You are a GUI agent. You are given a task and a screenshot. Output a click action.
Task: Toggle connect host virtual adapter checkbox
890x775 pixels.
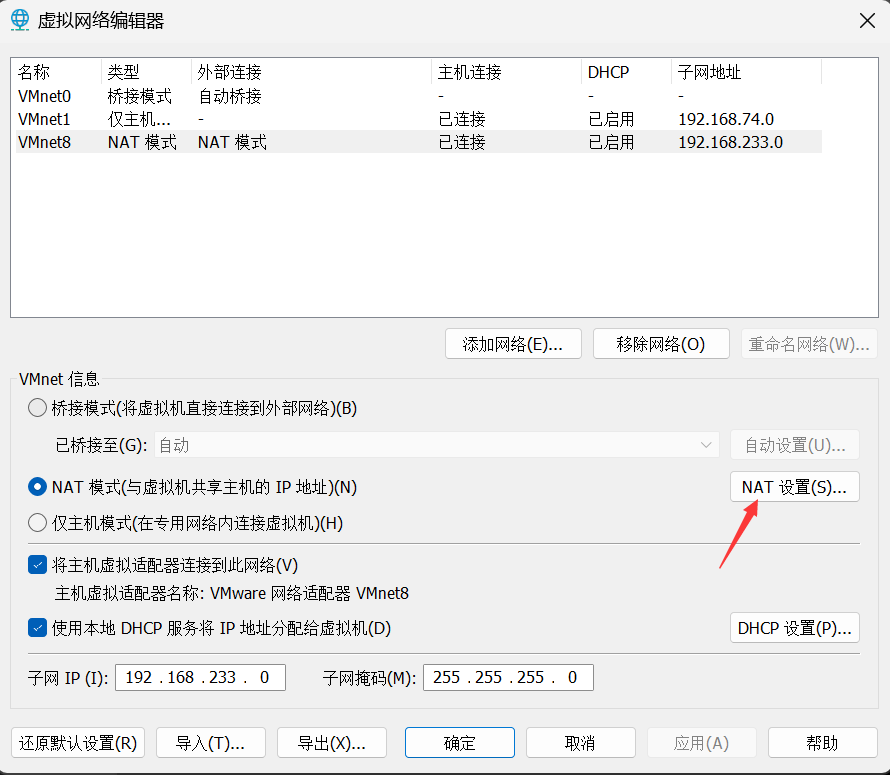pos(37,565)
